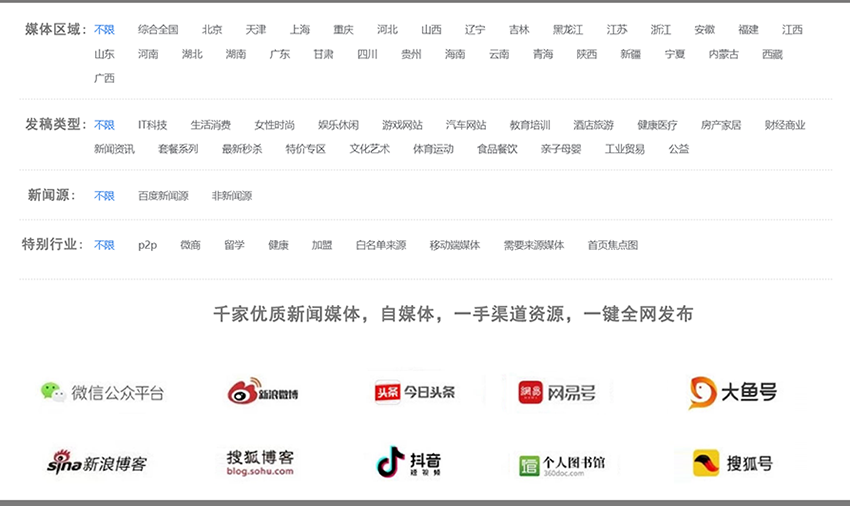
Task: Pick 财经商业 article type
Action: tap(785, 125)
